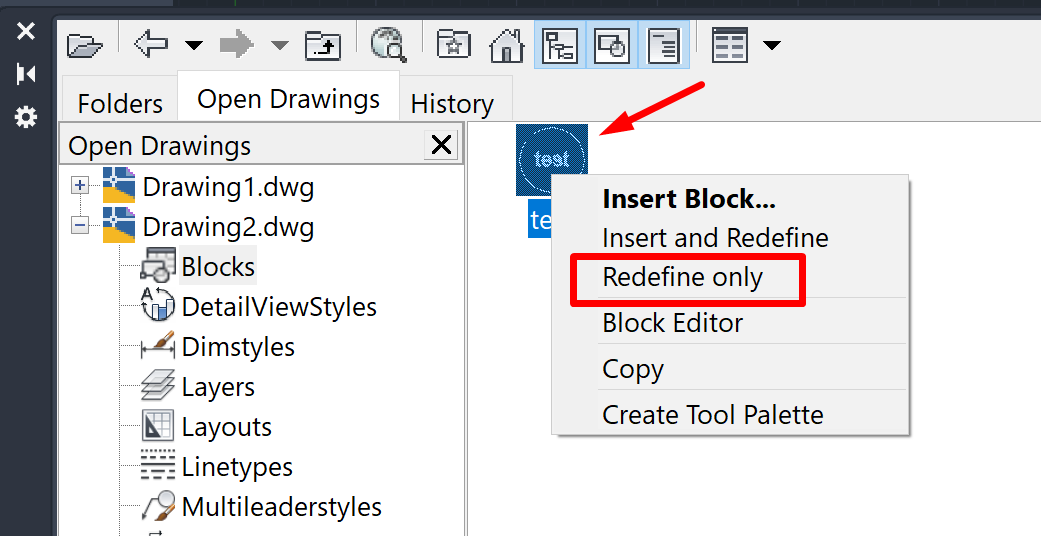Open the Views dropdown arrow
Screen dimensions: 1041x536
click(x=772, y=45)
